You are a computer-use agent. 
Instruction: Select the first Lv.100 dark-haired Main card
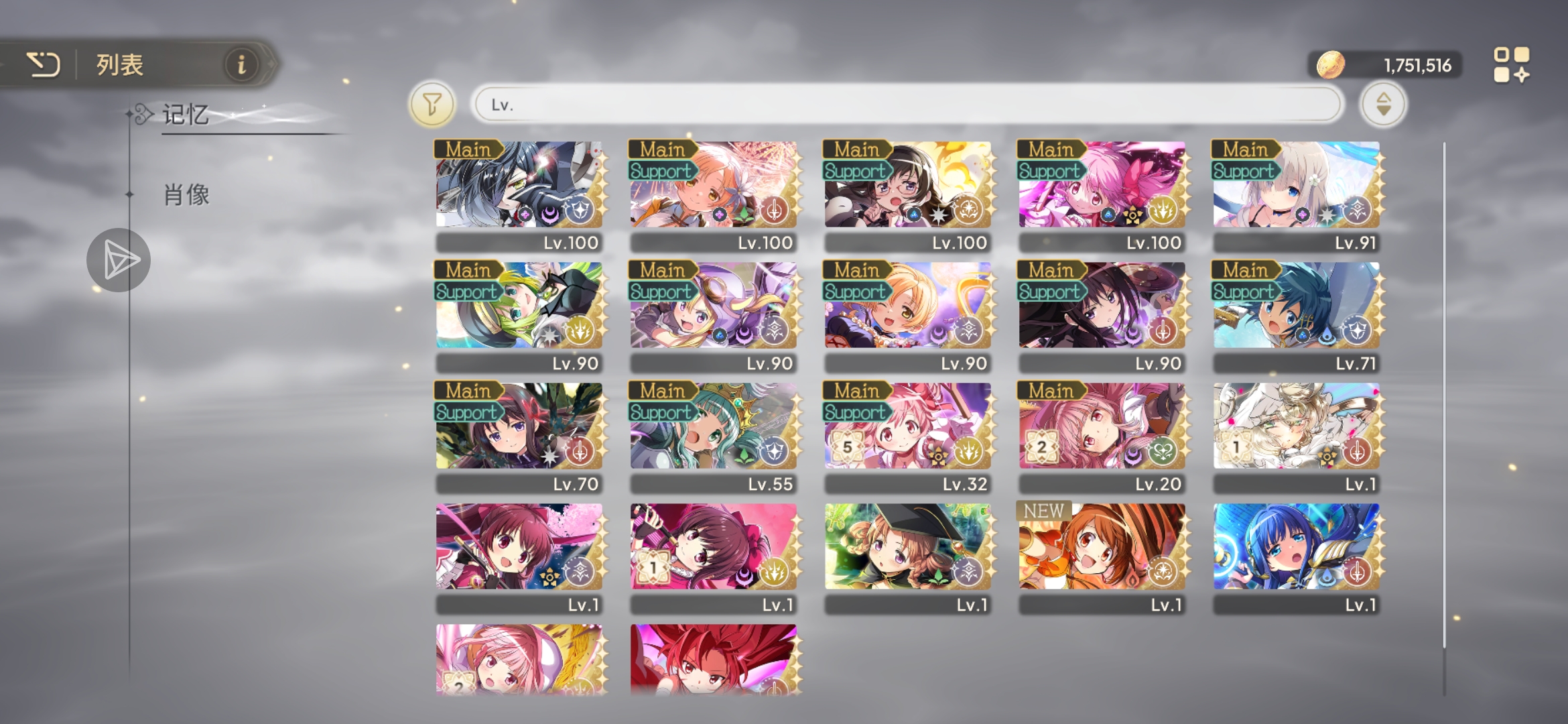coord(519,196)
